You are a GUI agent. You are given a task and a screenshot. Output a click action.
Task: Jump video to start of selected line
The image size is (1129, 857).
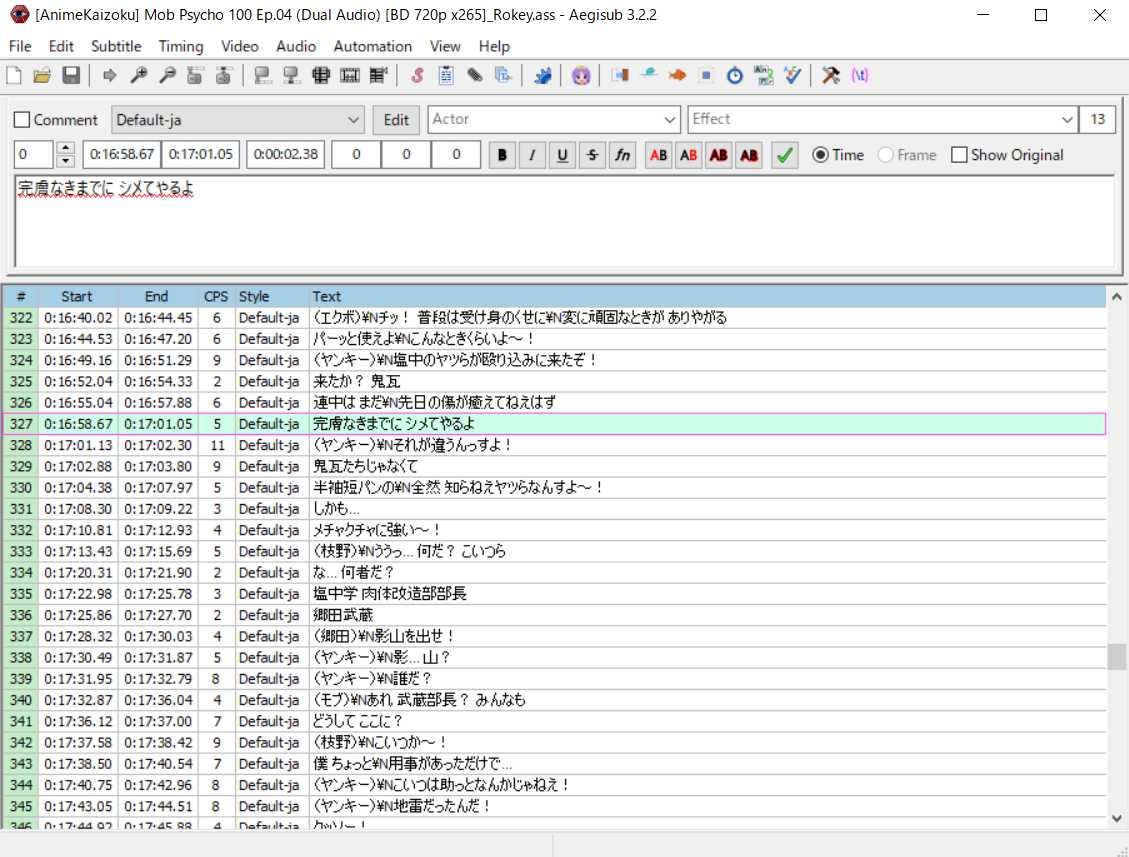coord(194,75)
